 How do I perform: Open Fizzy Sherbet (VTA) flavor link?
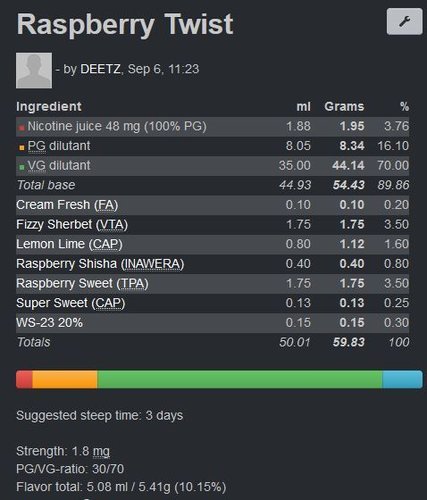(72, 224)
